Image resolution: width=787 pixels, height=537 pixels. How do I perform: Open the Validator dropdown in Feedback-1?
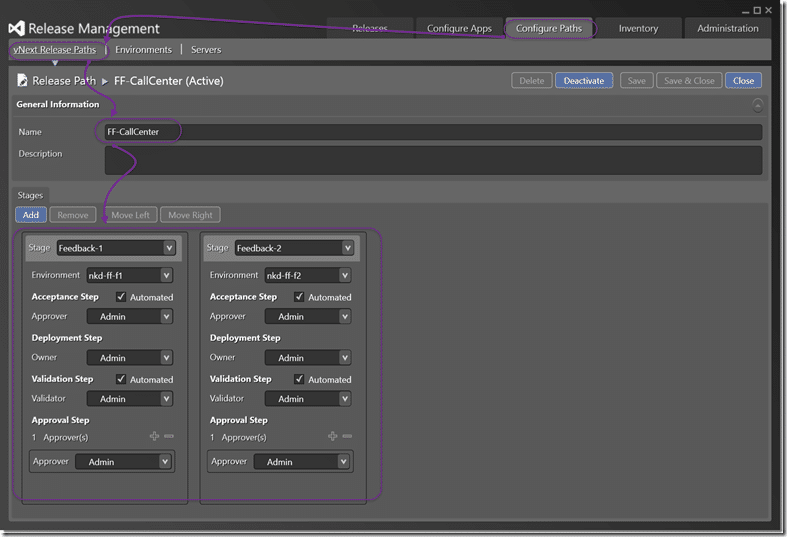[129, 398]
